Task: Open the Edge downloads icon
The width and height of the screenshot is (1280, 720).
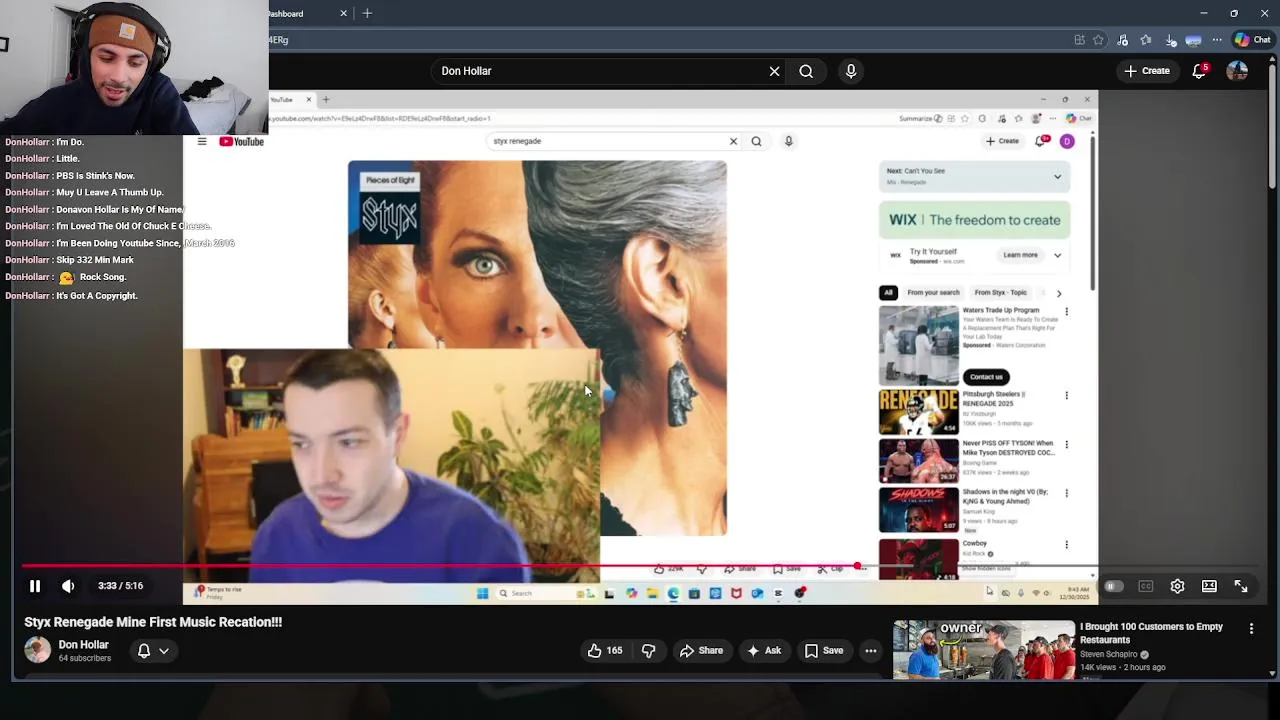Action: pos(1169,40)
